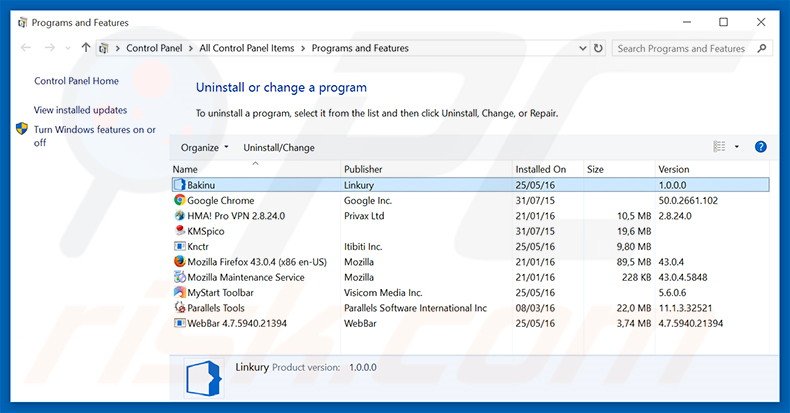This screenshot has height=413, width=790.
Task: Click the Mozilla Maintenance Service icon
Action: [179, 277]
